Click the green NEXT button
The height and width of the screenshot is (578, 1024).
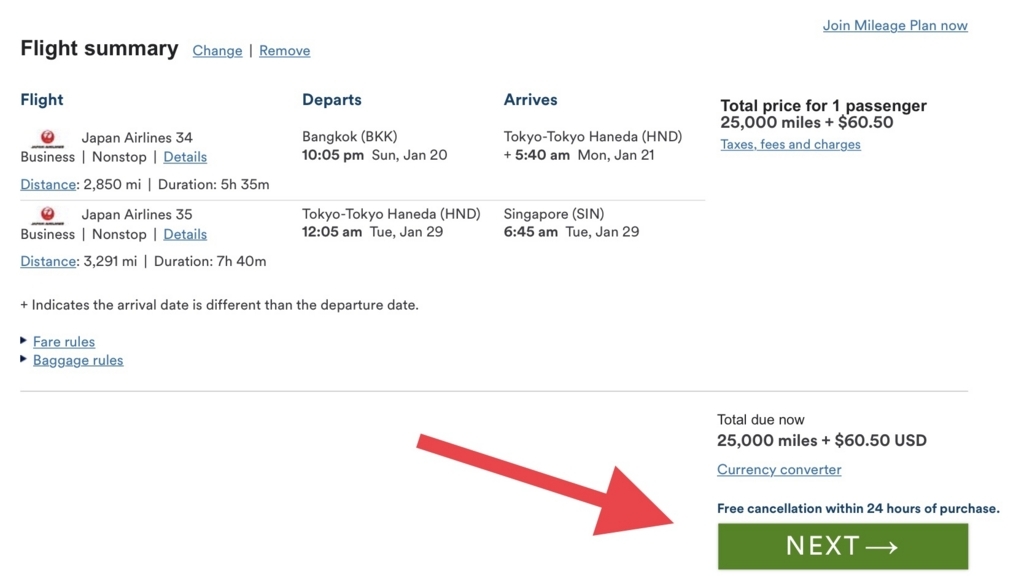click(x=842, y=546)
